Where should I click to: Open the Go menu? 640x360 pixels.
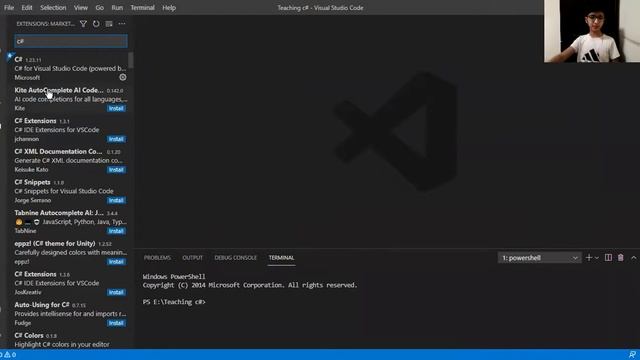click(x=100, y=8)
